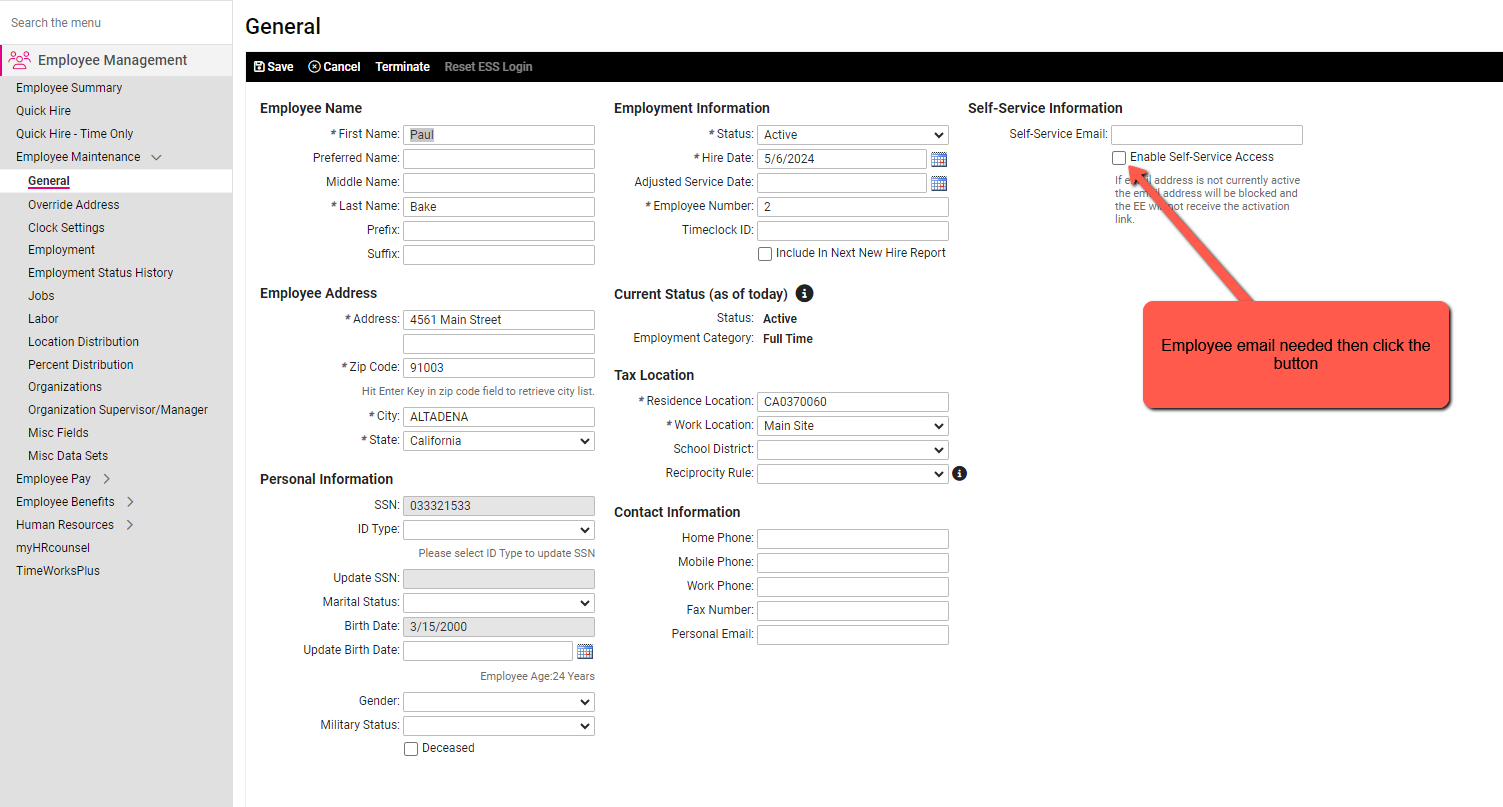Click the Self-Service Email input field
The width and height of the screenshot is (1503, 807).
[x=1206, y=134]
